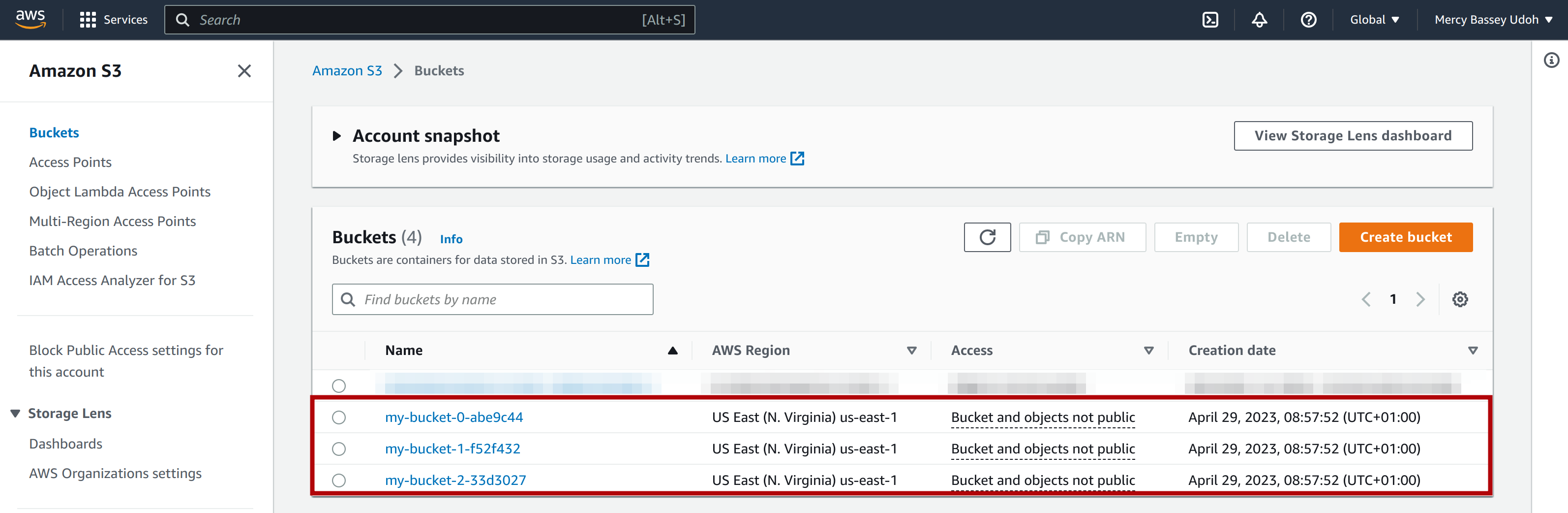The height and width of the screenshot is (513, 1568).
Task: Refresh the buckets list
Action: coord(987,237)
